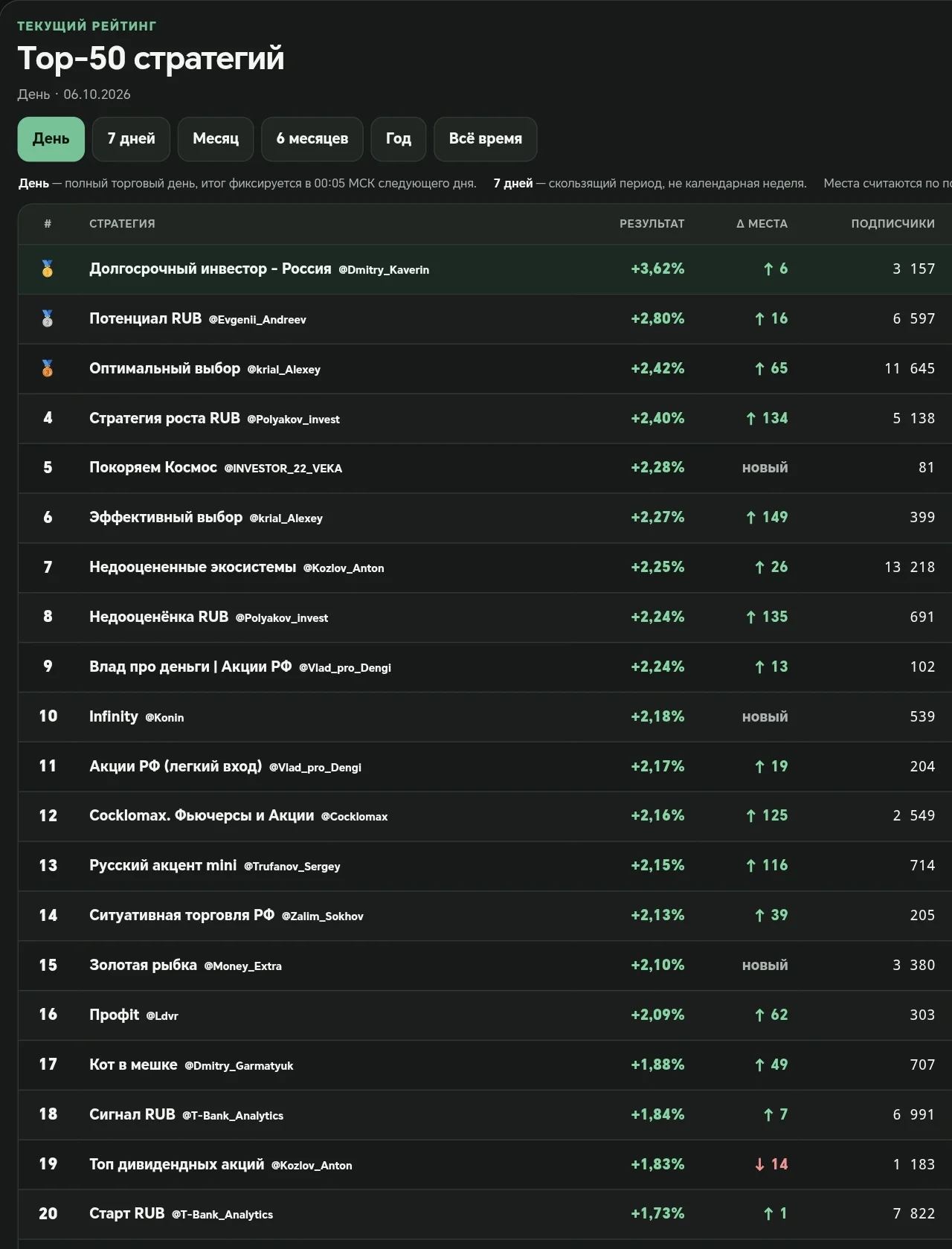
Task: Click the 13 218 subscribers count
Action: tap(910, 567)
